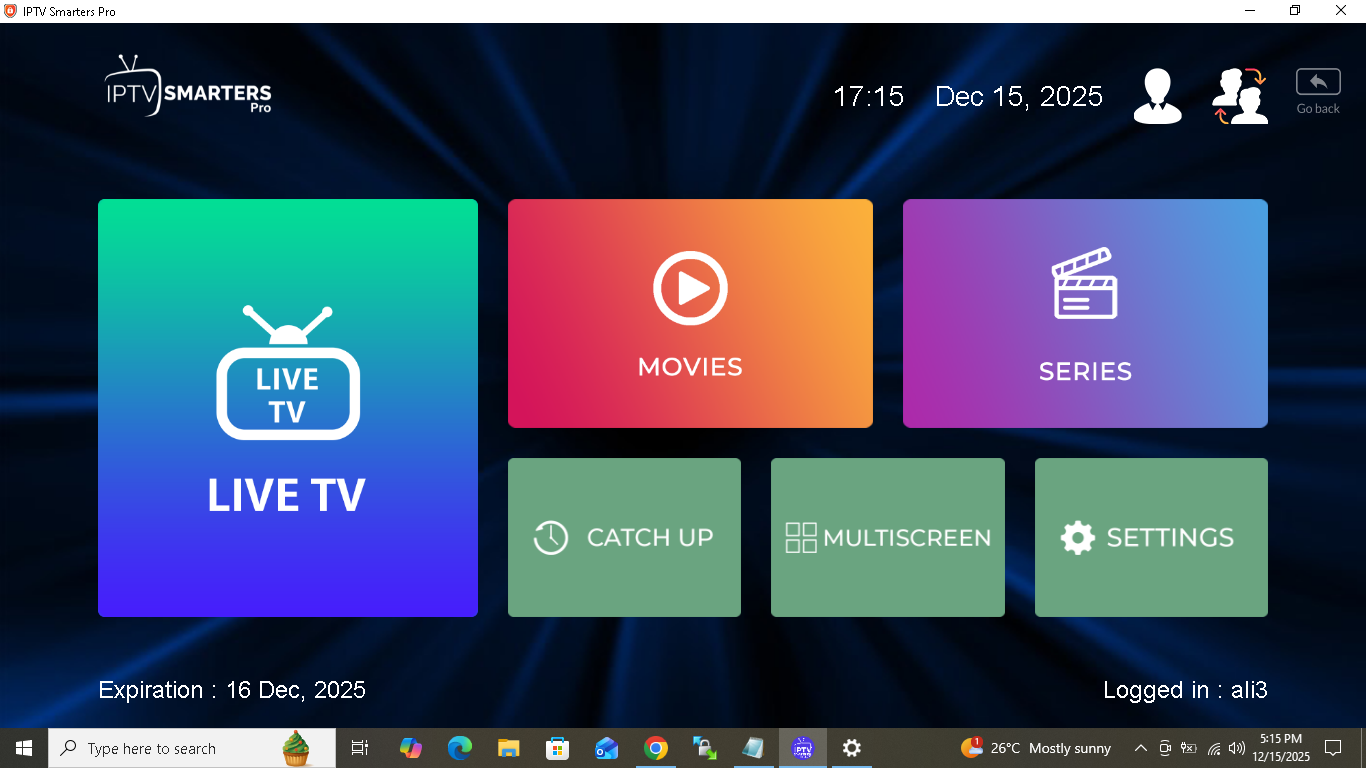This screenshot has width=1366, height=768.
Task: Open the CATCH UP tile
Action: tap(624, 537)
